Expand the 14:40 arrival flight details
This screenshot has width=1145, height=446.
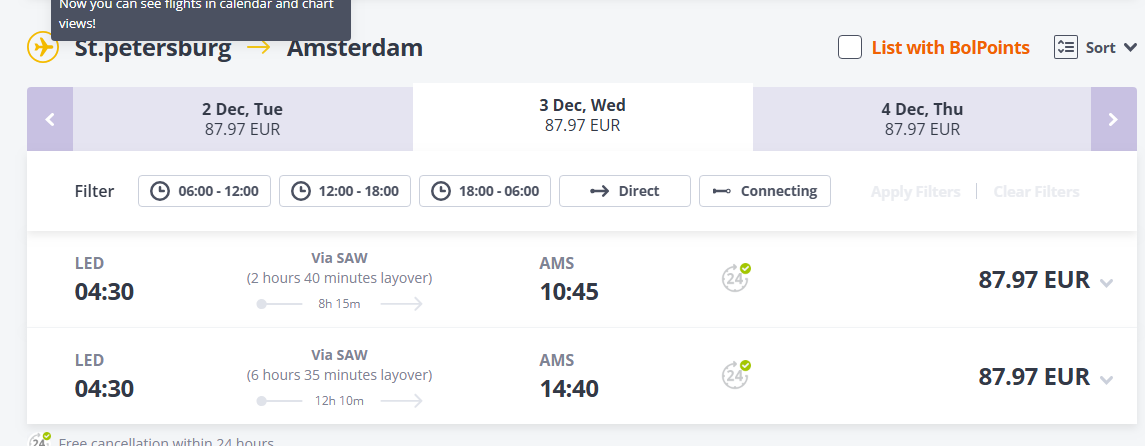point(1106,380)
